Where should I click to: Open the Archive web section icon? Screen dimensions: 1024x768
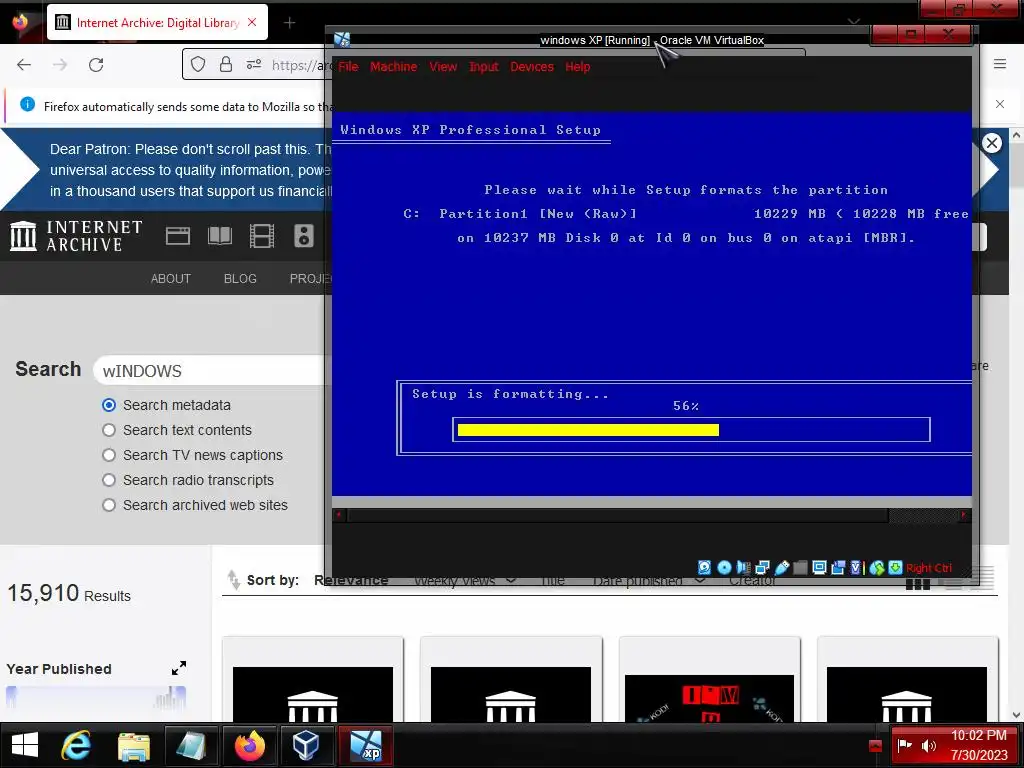pos(178,236)
